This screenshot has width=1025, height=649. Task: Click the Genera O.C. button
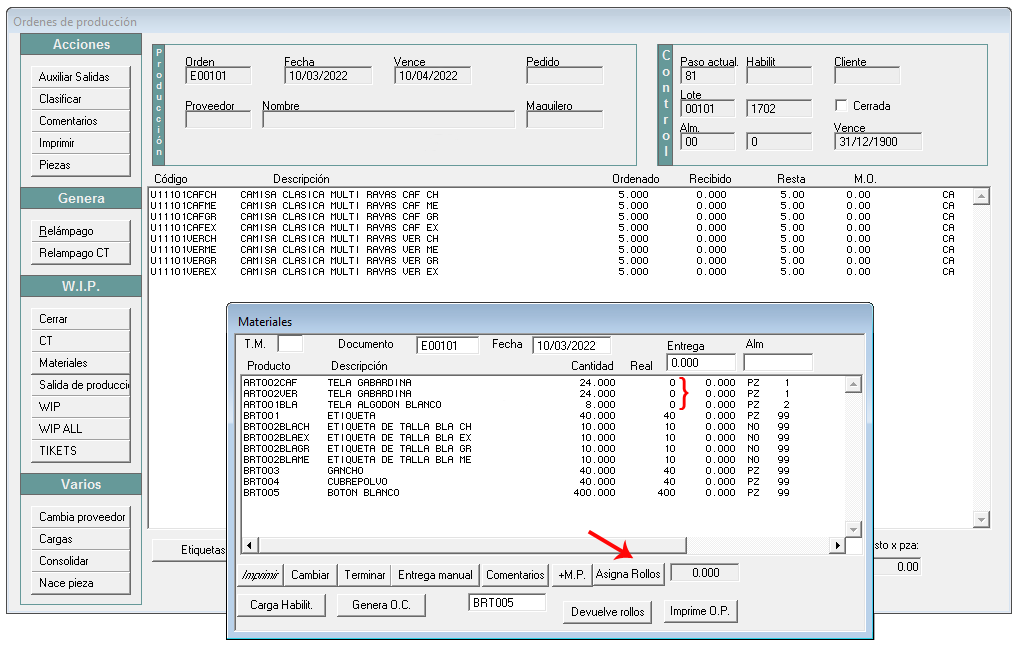click(x=381, y=605)
